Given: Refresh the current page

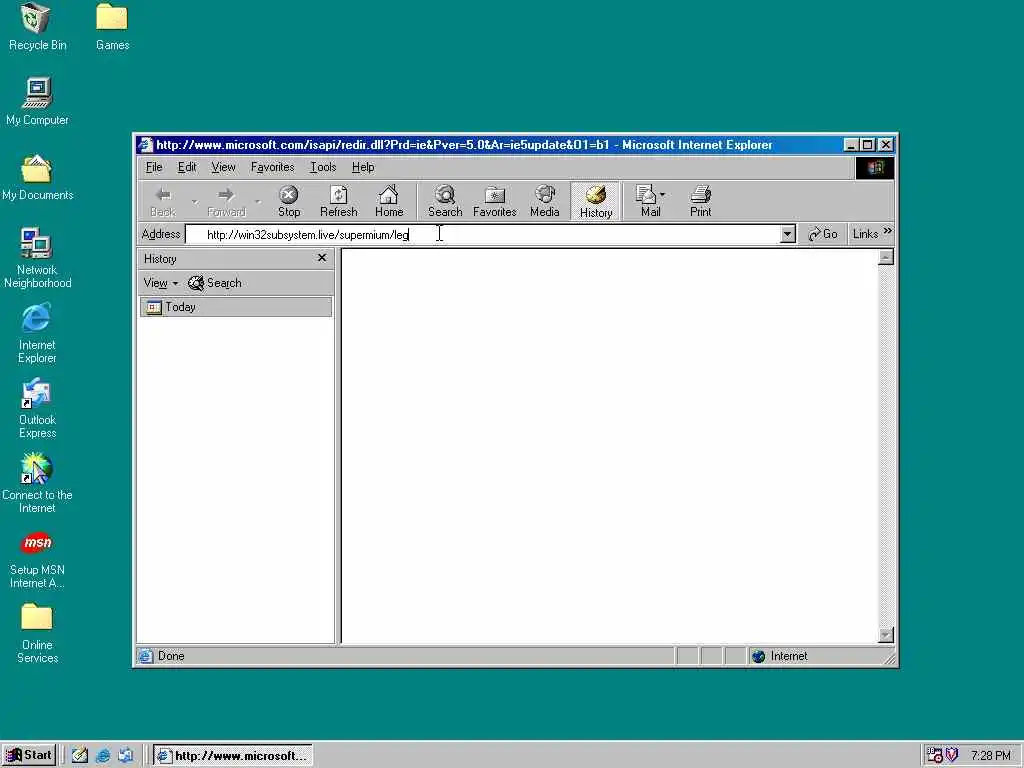Looking at the screenshot, I should (x=338, y=201).
